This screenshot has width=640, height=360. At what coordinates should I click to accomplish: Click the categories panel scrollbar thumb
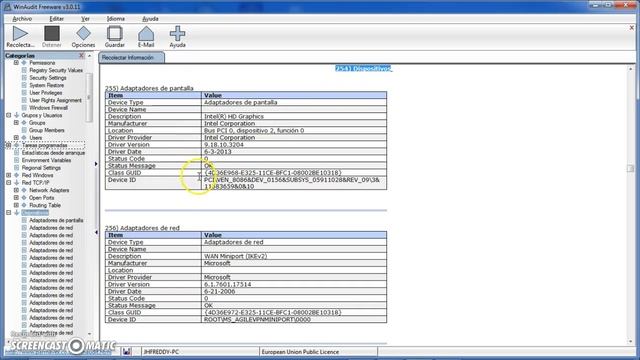[x=89, y=98]
